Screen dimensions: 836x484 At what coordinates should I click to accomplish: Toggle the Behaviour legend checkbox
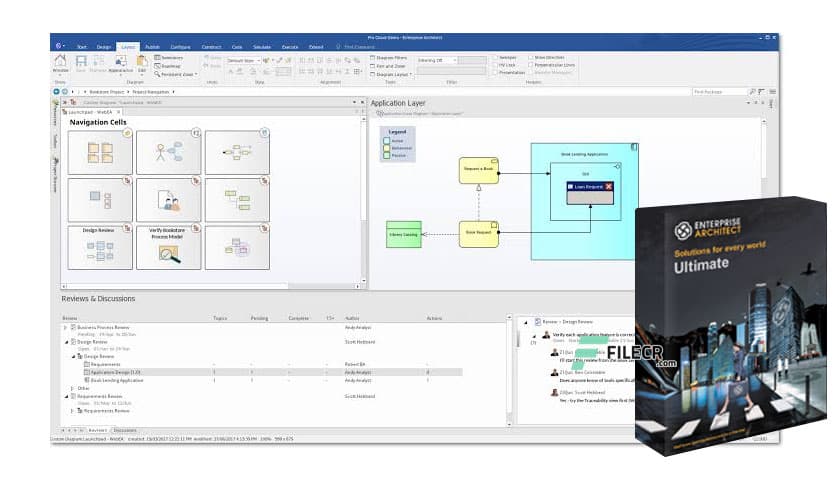pyautogui.click(x=387, y=148)
